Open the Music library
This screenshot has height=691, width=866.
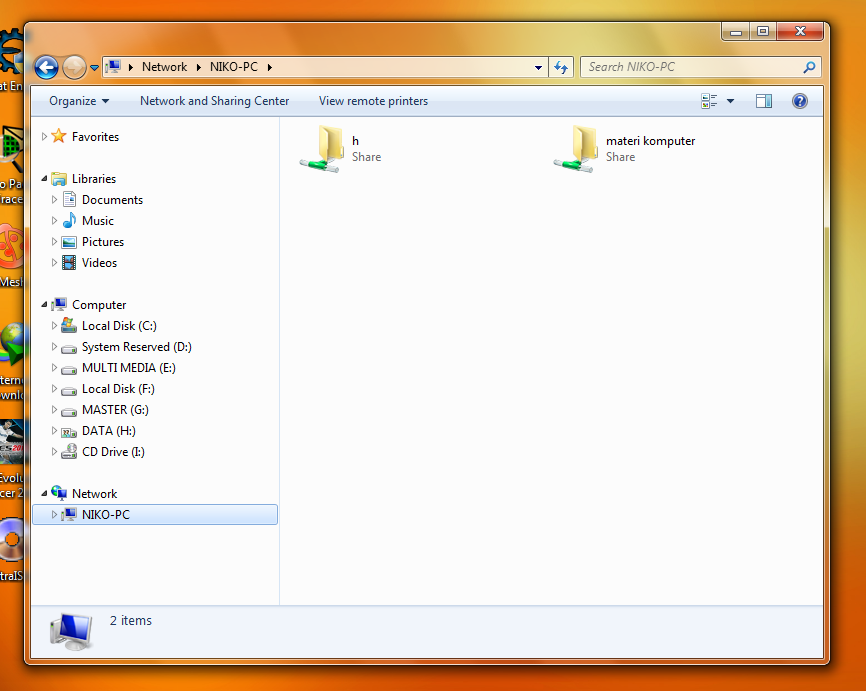98,221
